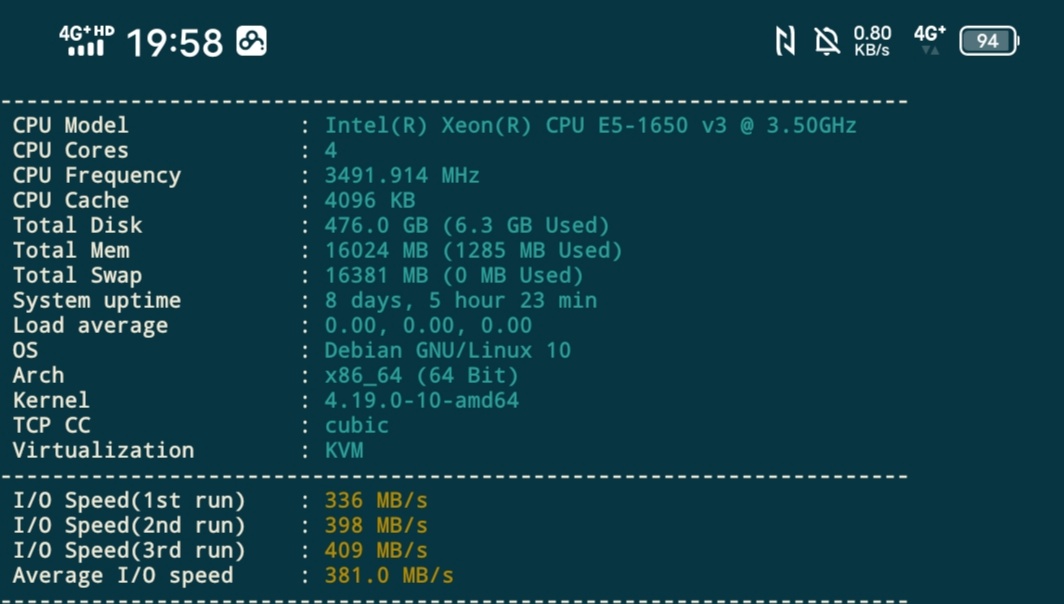Click the Intel Xeon E5-1650 v3 CPU model text

[590, 126]
